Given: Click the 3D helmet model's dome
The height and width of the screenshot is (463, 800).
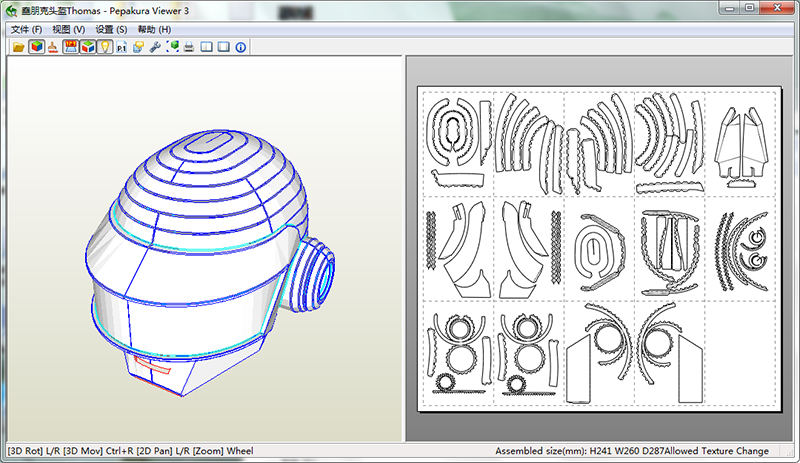Looking at the screenshot, I should (x=210, y=175).
